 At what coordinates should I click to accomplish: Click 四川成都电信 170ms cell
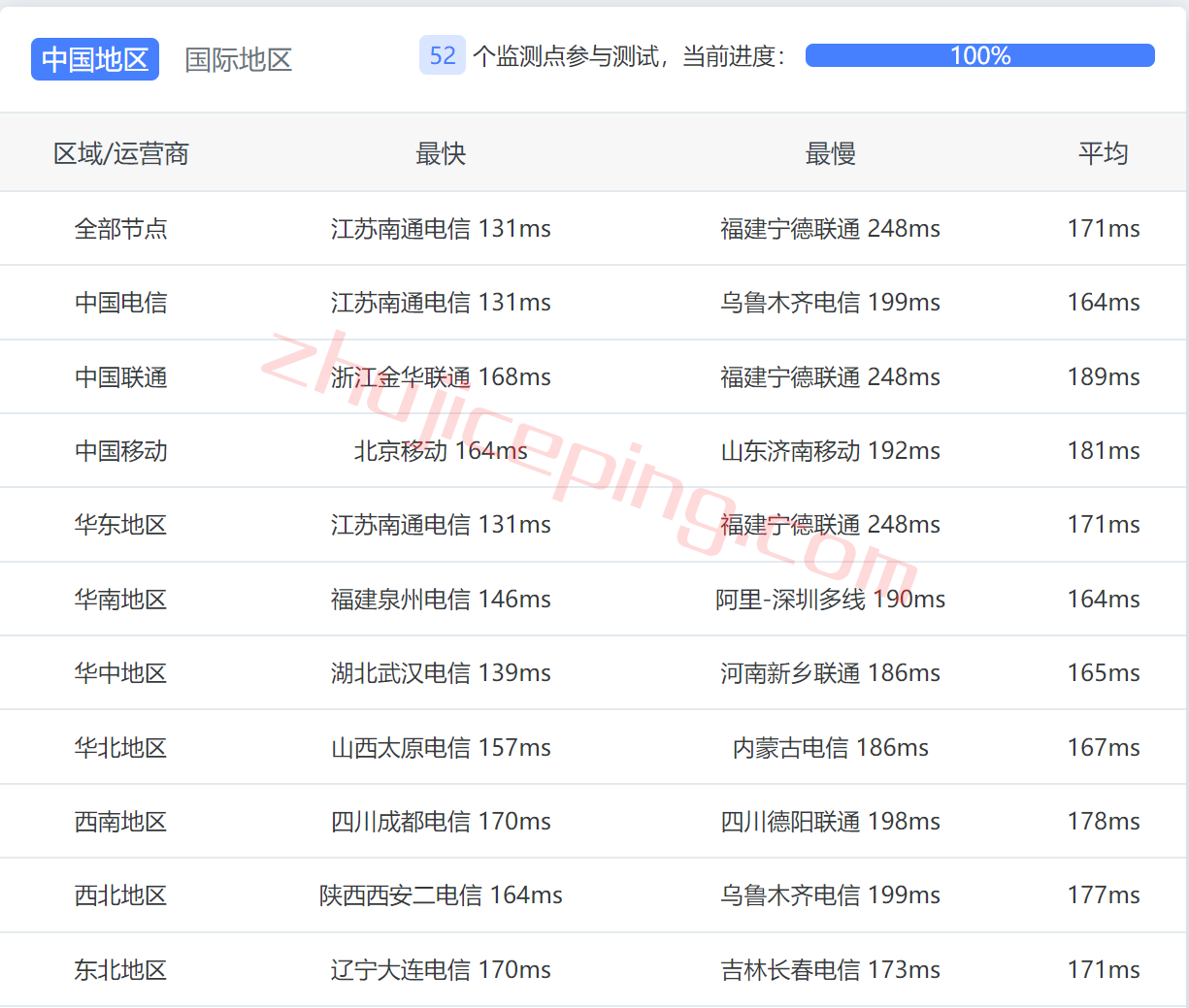(441, 821)
